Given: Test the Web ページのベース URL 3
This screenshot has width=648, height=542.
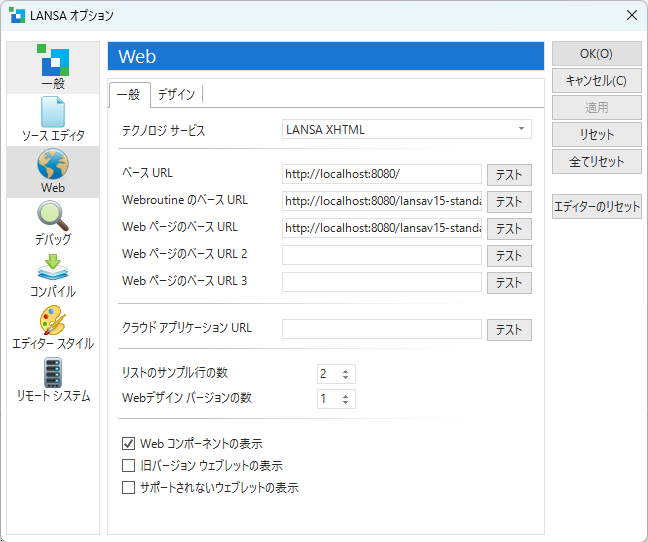Looking at the screenshot, I should point(509,283).
